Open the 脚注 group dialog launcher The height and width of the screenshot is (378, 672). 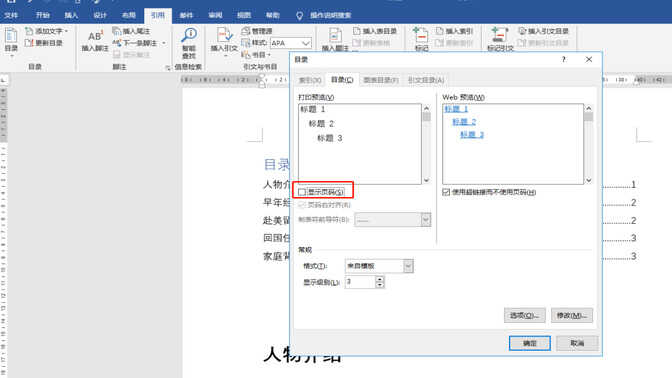(x=168, y=67)
